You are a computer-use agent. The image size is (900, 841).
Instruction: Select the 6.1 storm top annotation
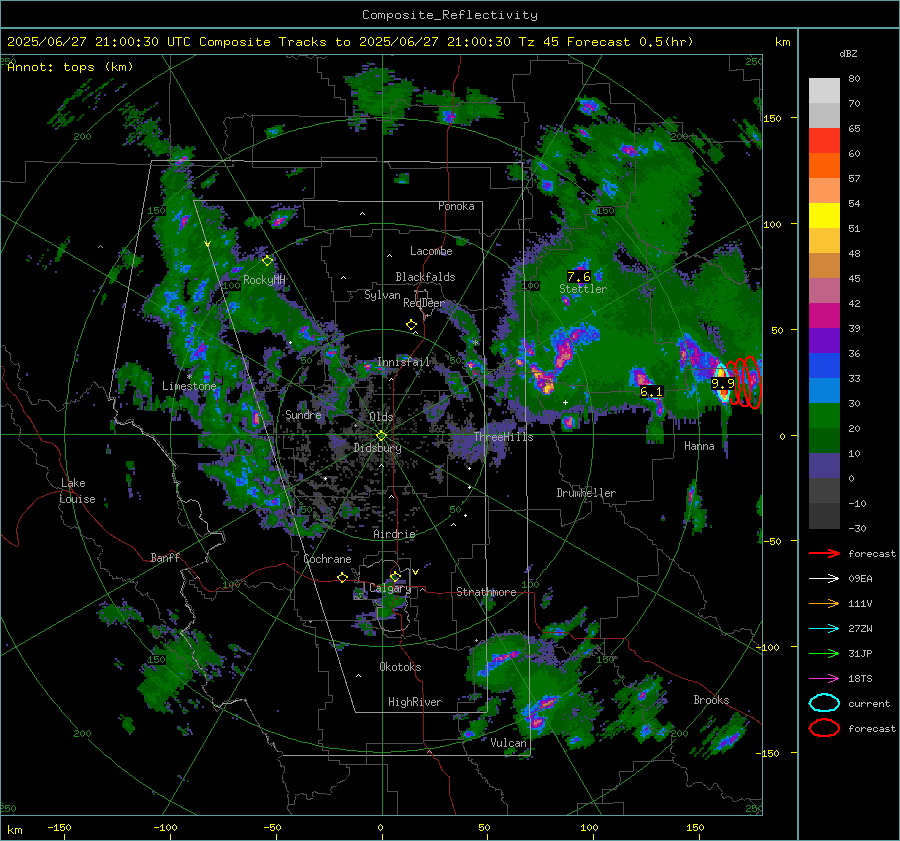(x=651, y=392)
